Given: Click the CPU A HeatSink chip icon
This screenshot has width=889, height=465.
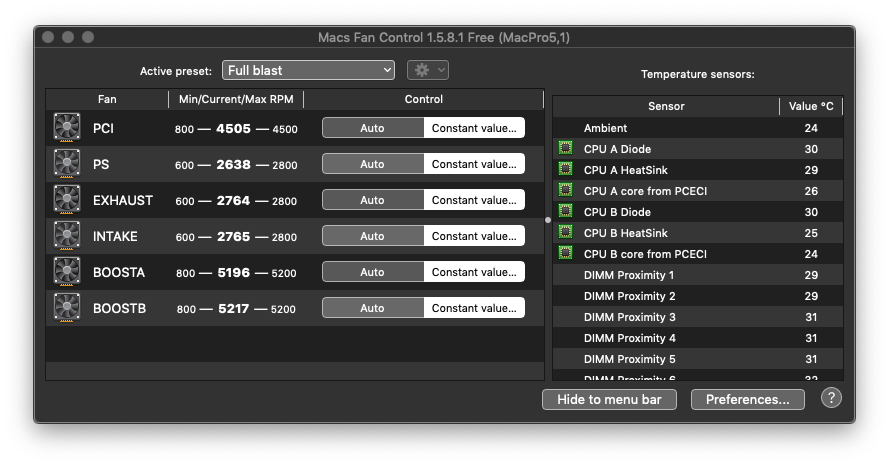Looking at the screenshot, I should click(565, 169).
